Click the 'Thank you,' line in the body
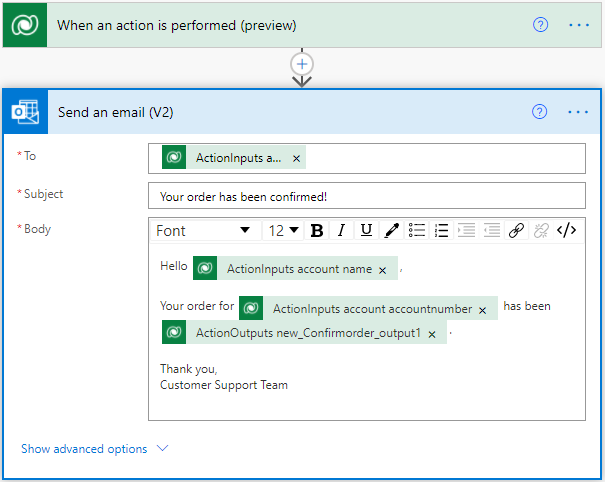This screenshot has width=605, height=482. pyautogui.click(x=189, y=369)
